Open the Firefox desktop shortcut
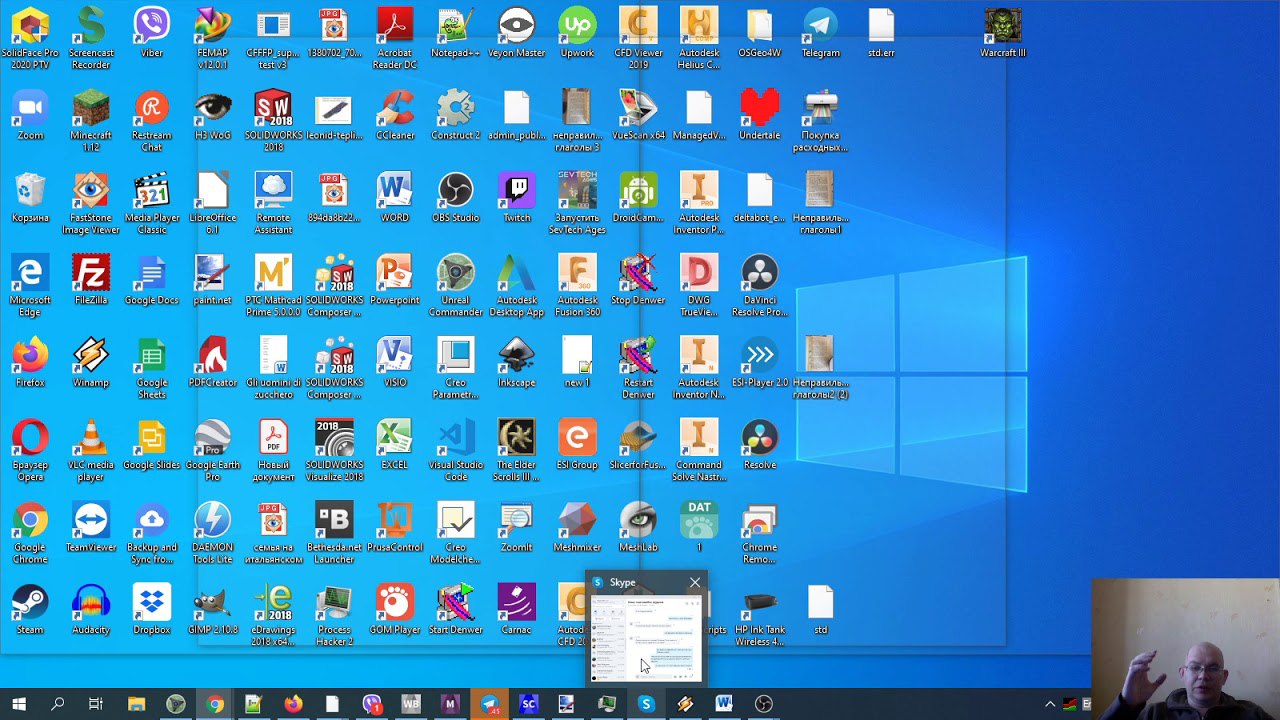 pyautogui.click(x=30, y=363)
